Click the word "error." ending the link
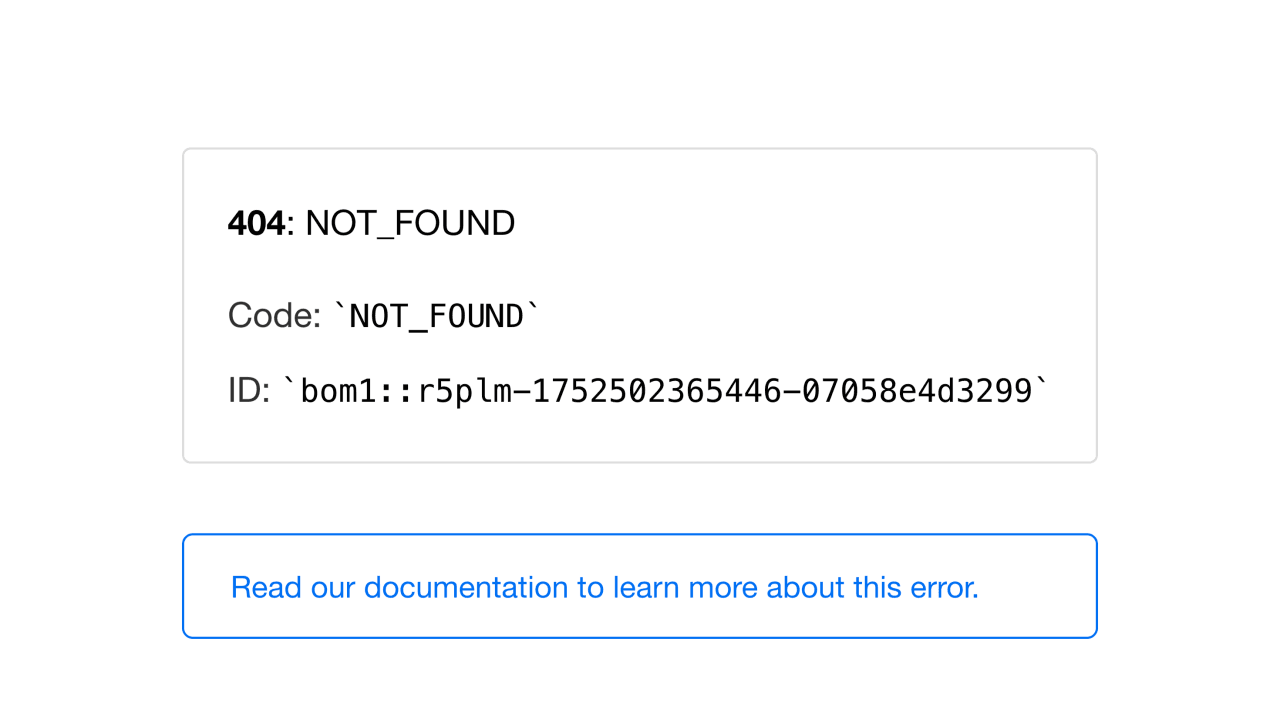 (x=944, y=587)
